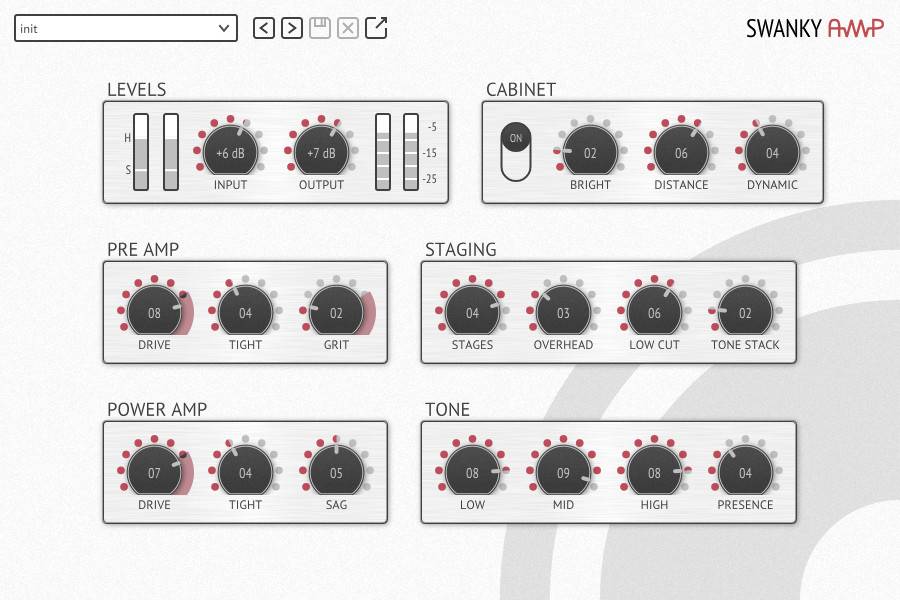Screen dimensions: 900x600
Task: Select the Tone Stack knob
Action: point(745,313)
